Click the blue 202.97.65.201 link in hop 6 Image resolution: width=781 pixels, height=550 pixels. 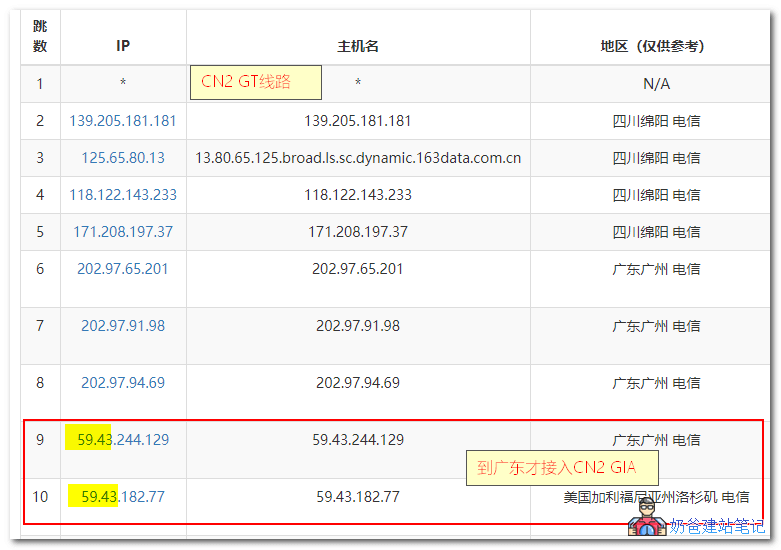(123, 269)
